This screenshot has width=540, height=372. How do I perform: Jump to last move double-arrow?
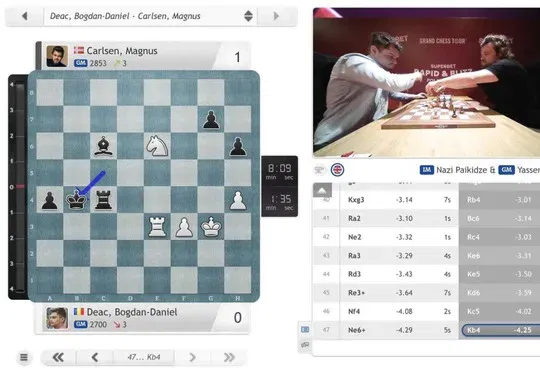coord(229,357)
